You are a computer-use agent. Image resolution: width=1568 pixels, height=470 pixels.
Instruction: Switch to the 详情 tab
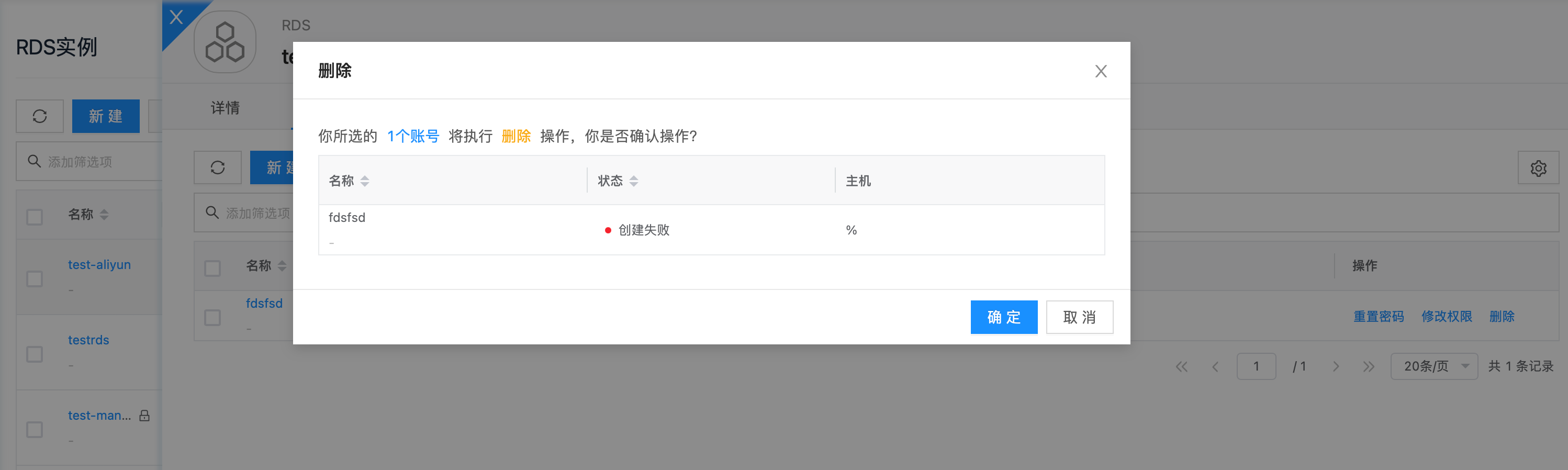[225, 108]
